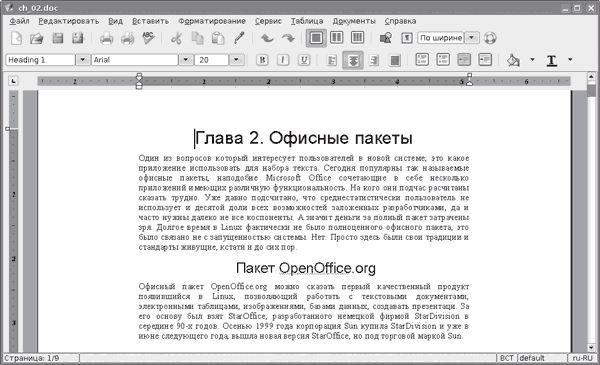Viewport: 600px width, 365px height.
Task: Click the BCT insert mode status button
Action: pyautogui.click(x=507, y=358)
